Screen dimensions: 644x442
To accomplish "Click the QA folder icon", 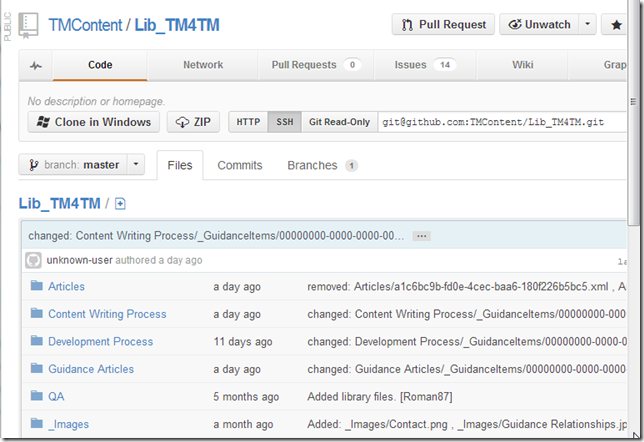I will 37,396.
